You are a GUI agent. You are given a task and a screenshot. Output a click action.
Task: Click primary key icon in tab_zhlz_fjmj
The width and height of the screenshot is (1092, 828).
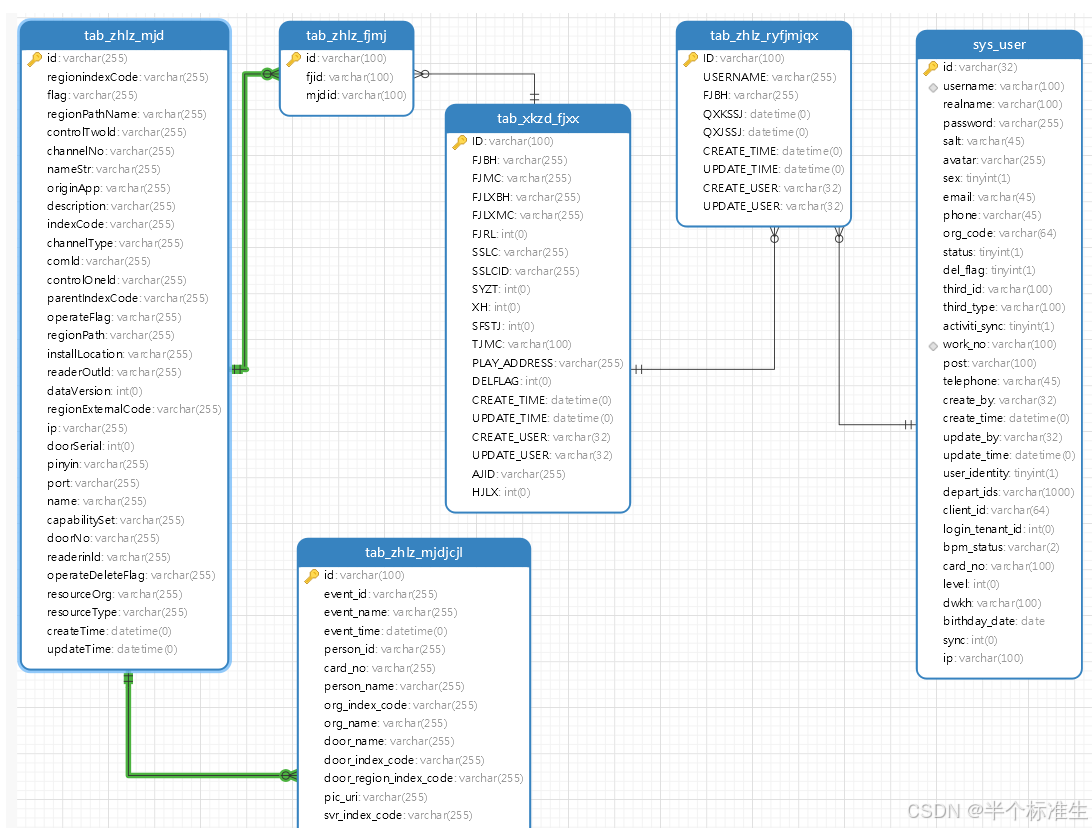point(294,58)
